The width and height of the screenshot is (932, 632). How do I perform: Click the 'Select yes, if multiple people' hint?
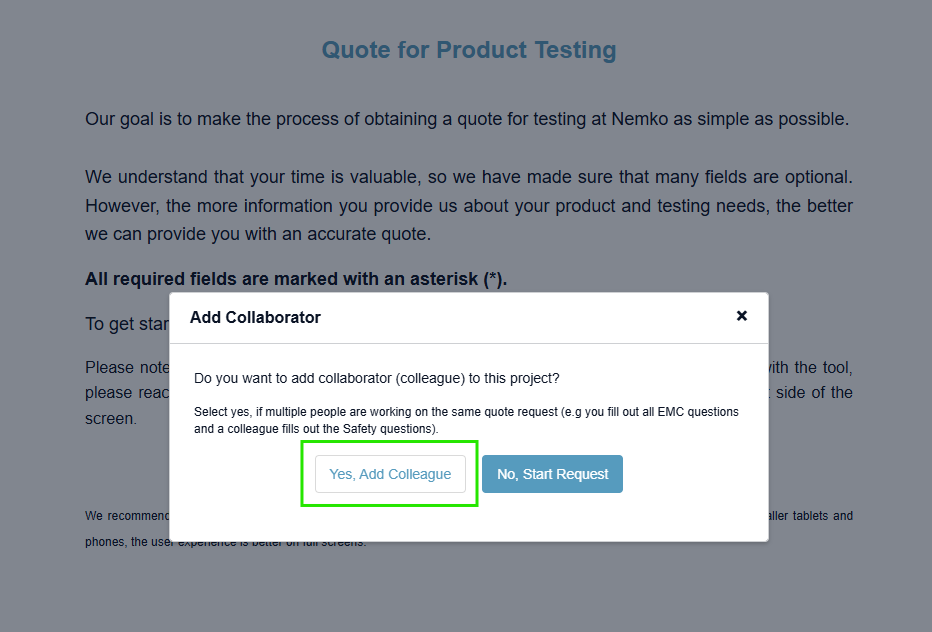tap(466, 420)
